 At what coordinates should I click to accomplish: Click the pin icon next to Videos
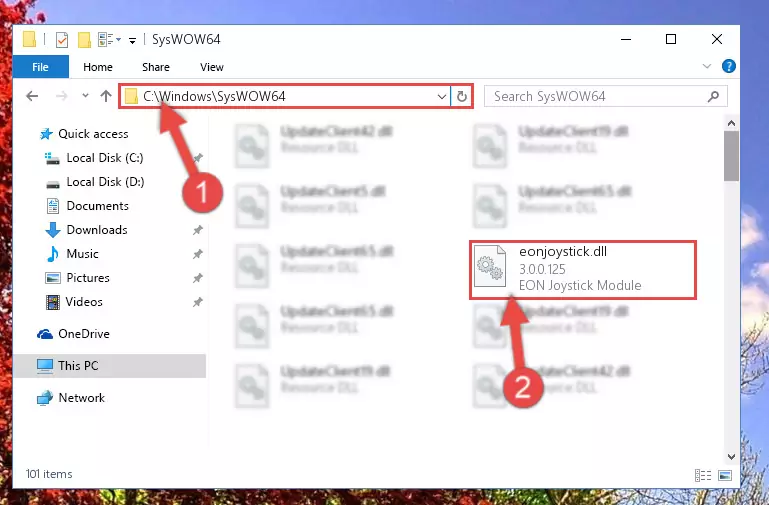click(x=198, y=302)
